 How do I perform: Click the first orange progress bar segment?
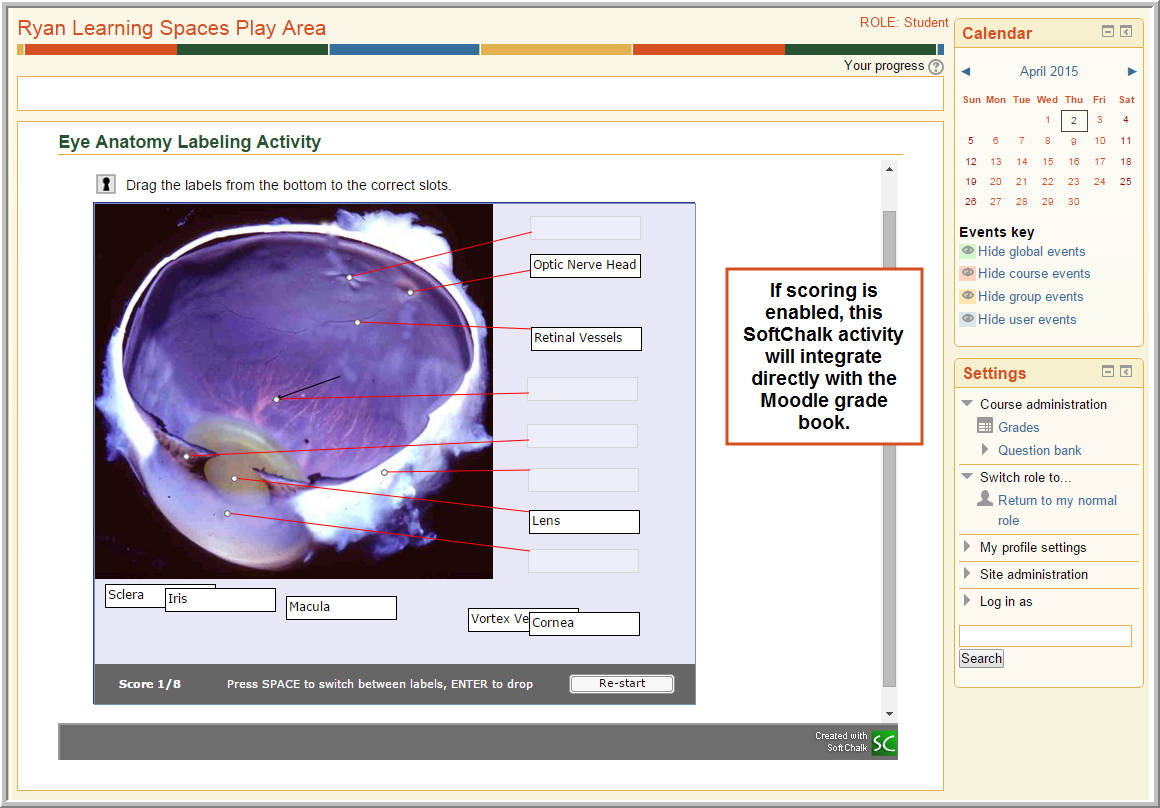[x=101, y=50]
